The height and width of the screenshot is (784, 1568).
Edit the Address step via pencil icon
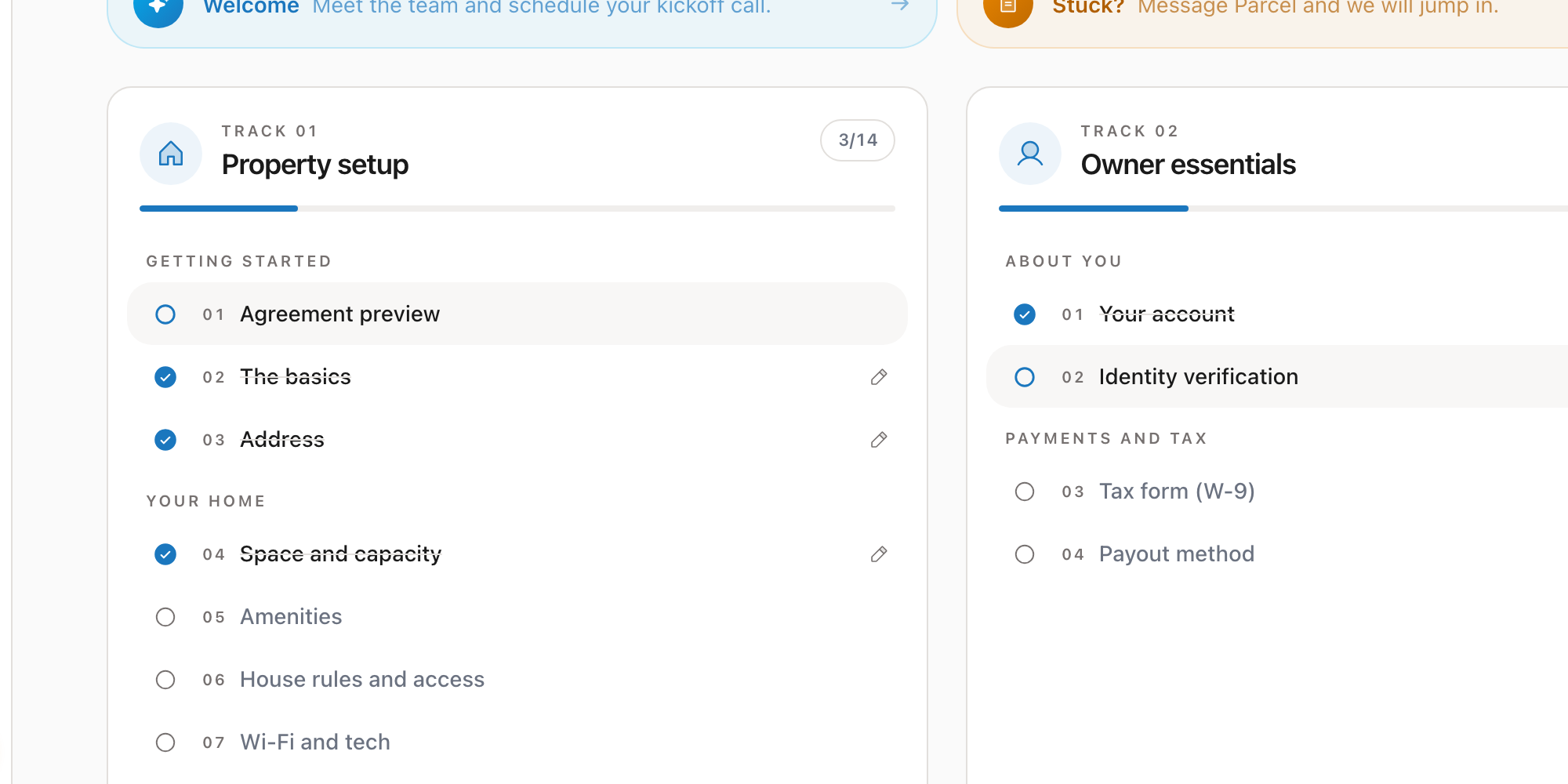tap(878, 440)
